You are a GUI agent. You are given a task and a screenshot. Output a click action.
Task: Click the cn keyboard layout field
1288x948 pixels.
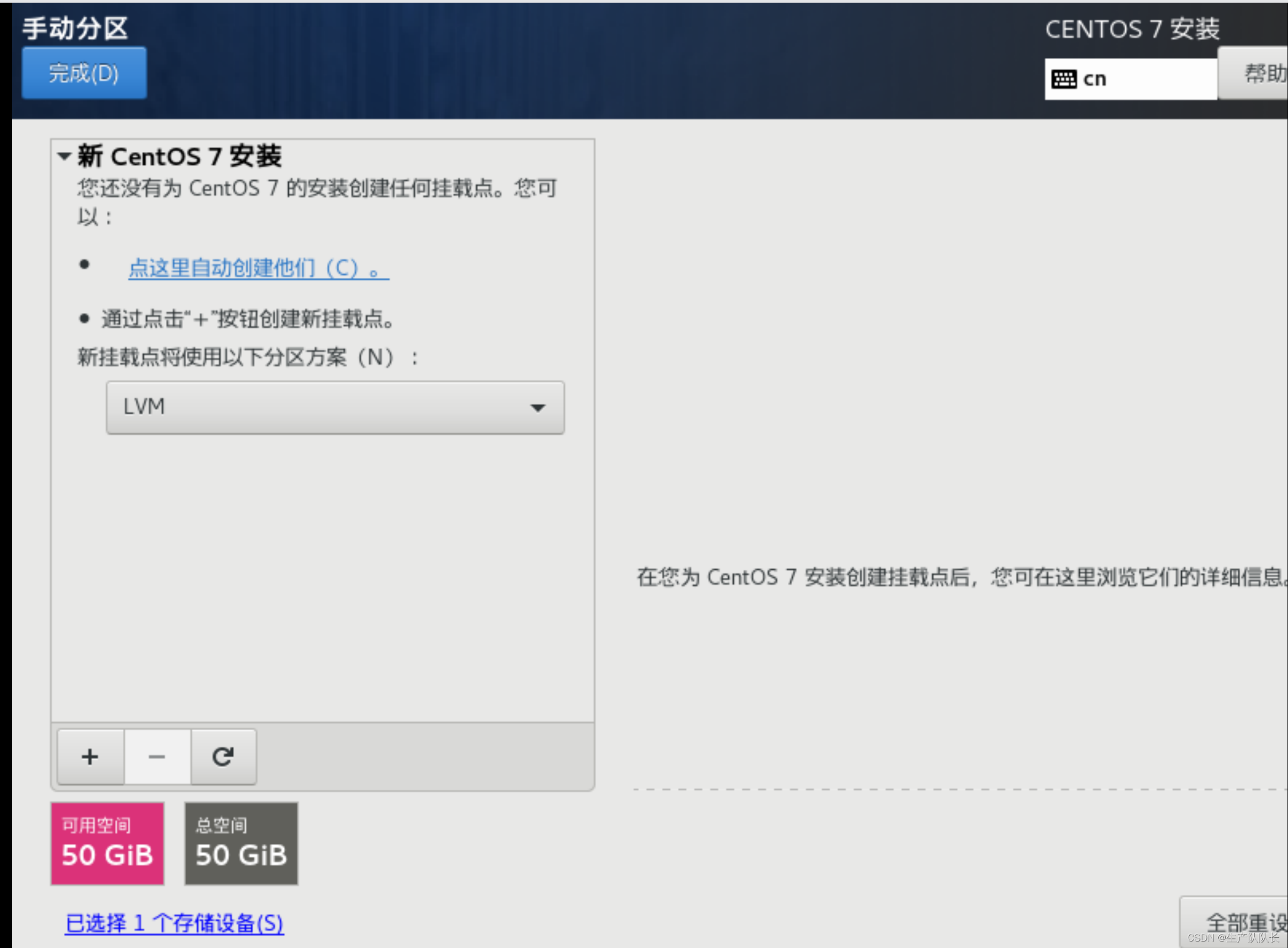tap(1142, 79)
